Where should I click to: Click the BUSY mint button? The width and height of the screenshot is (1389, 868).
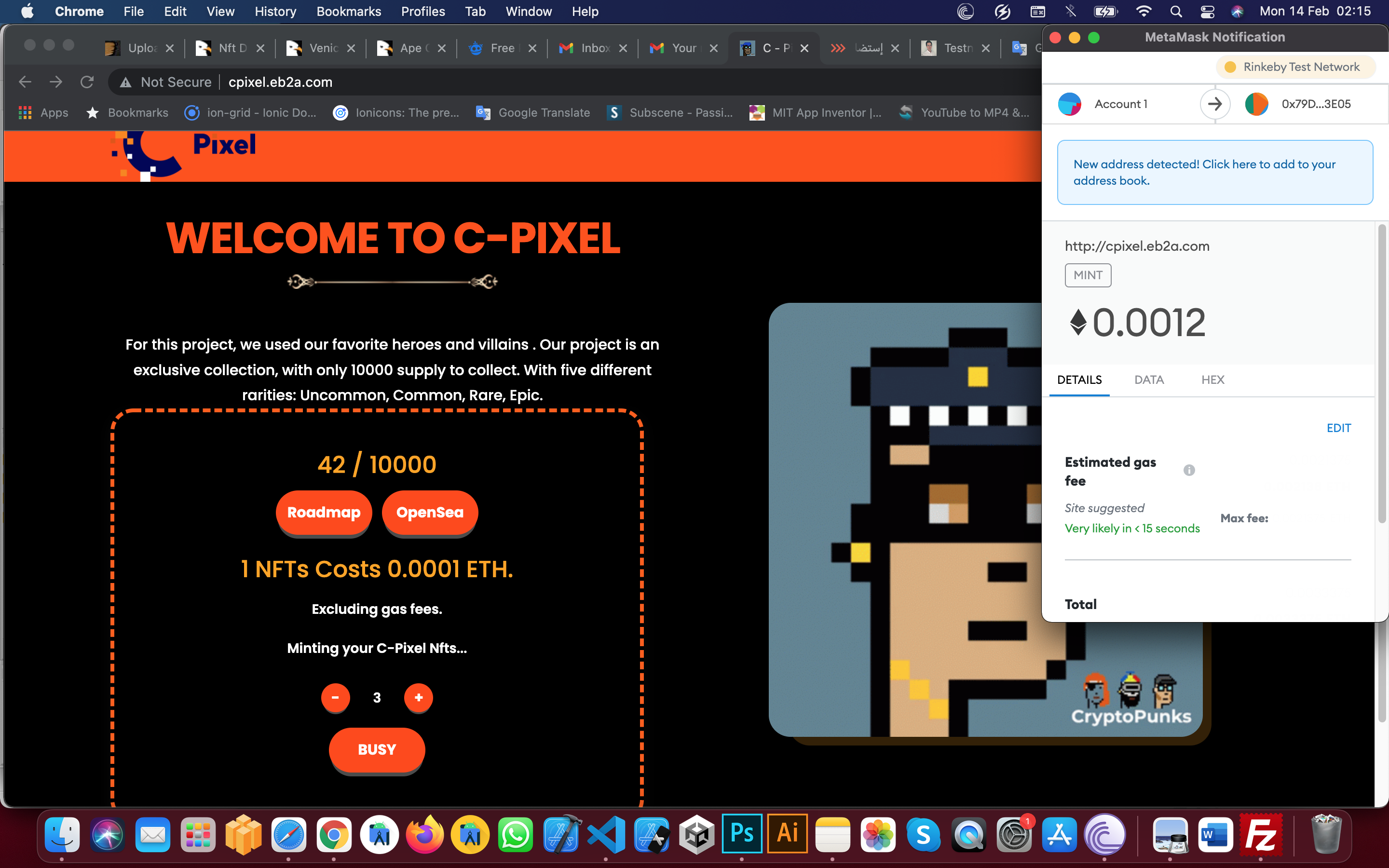point(377,750)
